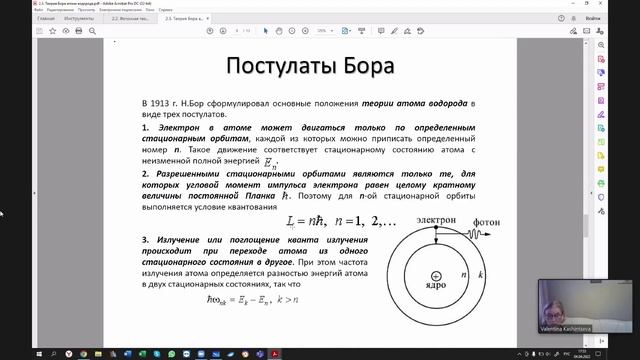Screen dimensions: 640x360
Task: Add a comment note icon
Action: coord(381,31)
